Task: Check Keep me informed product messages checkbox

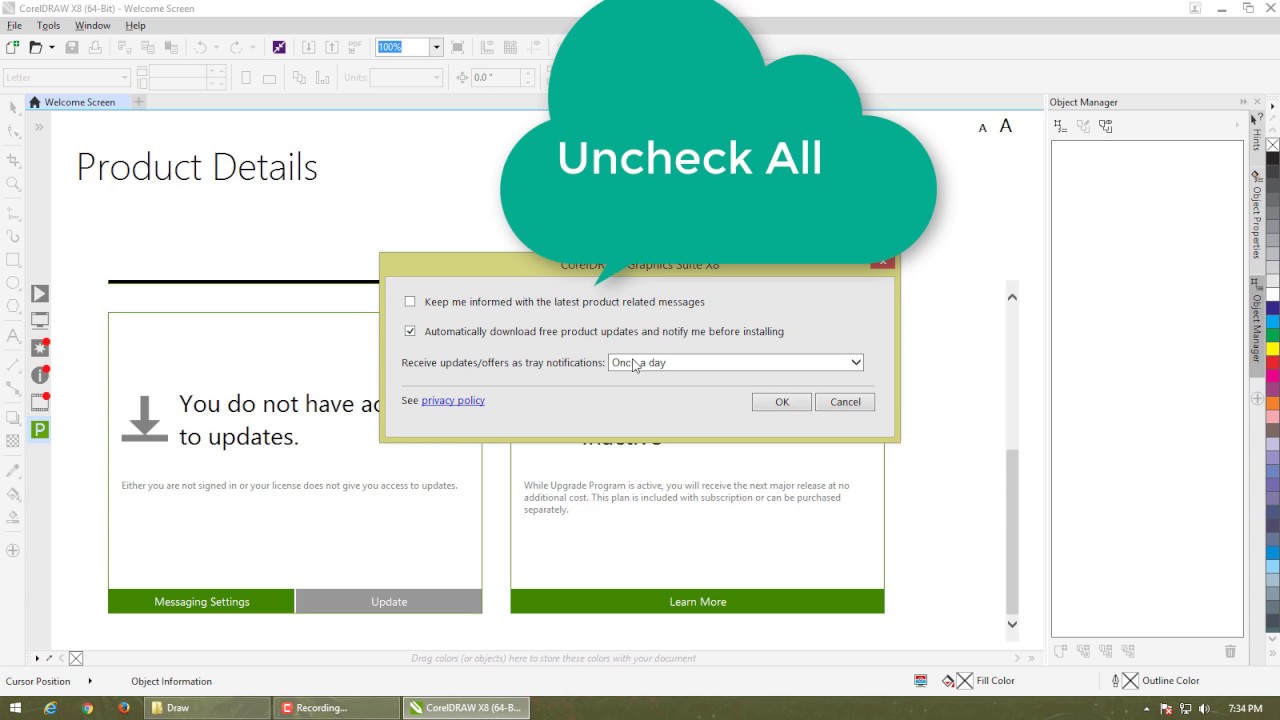Action: 410,301
